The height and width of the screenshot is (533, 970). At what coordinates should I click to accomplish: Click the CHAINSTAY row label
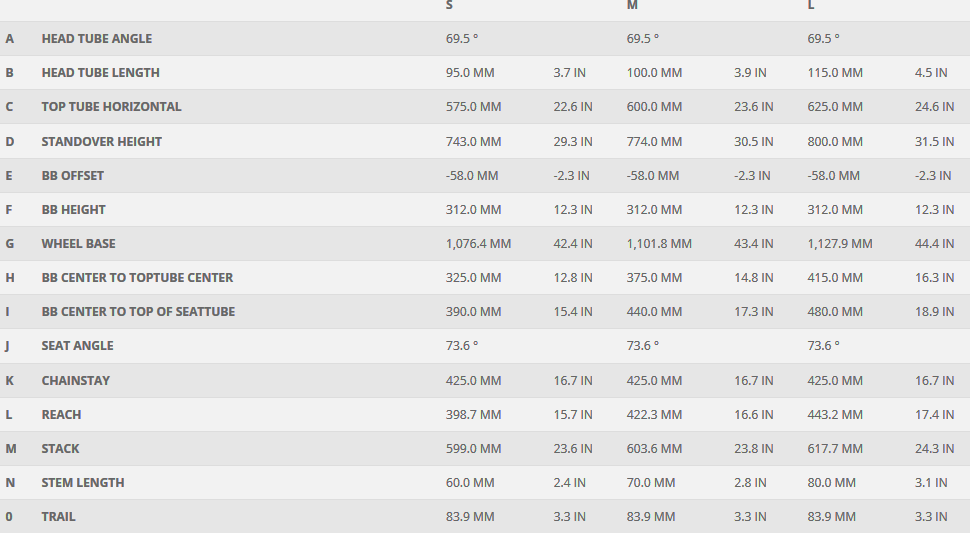(76, 381)
